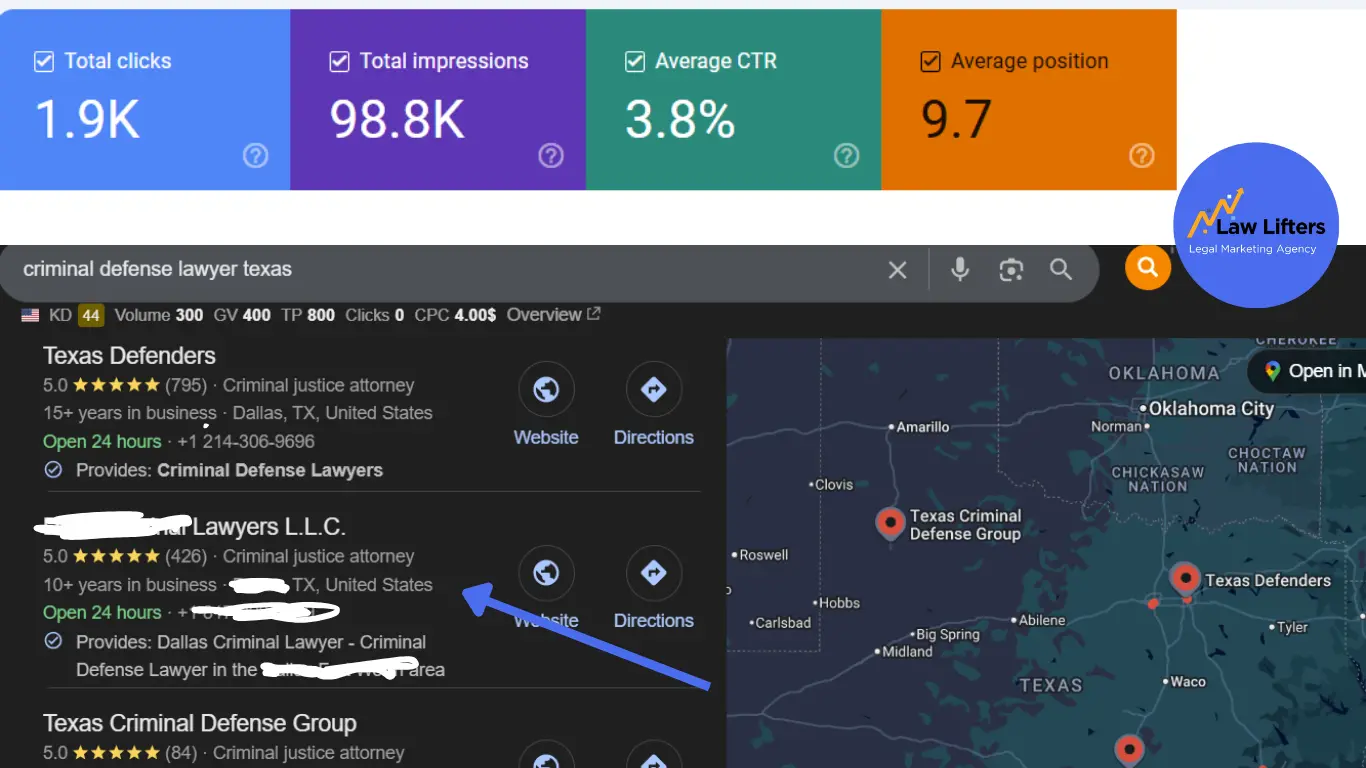
Task: Click Roswell on the map
Action: pyautogui.click(x=762, y=555)
